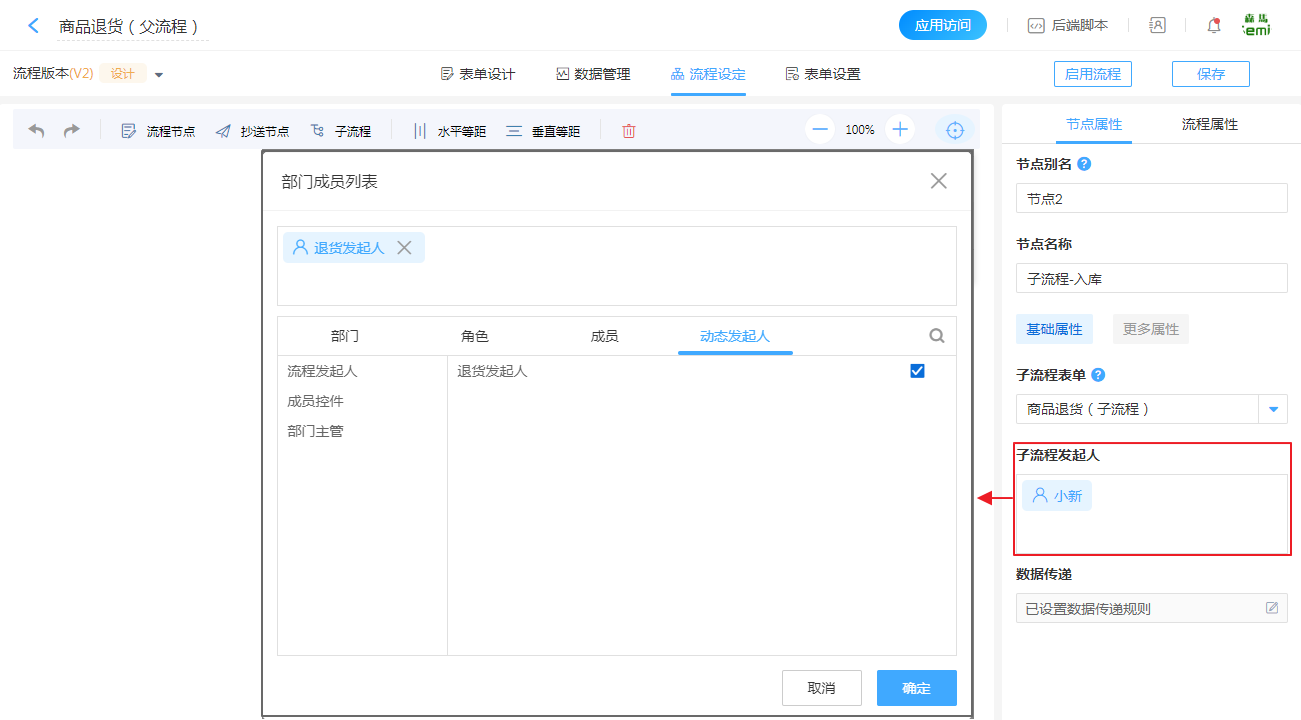Center canvas with the locate icon
This screenshot has height=720, width=1301.
coord(955,130)
